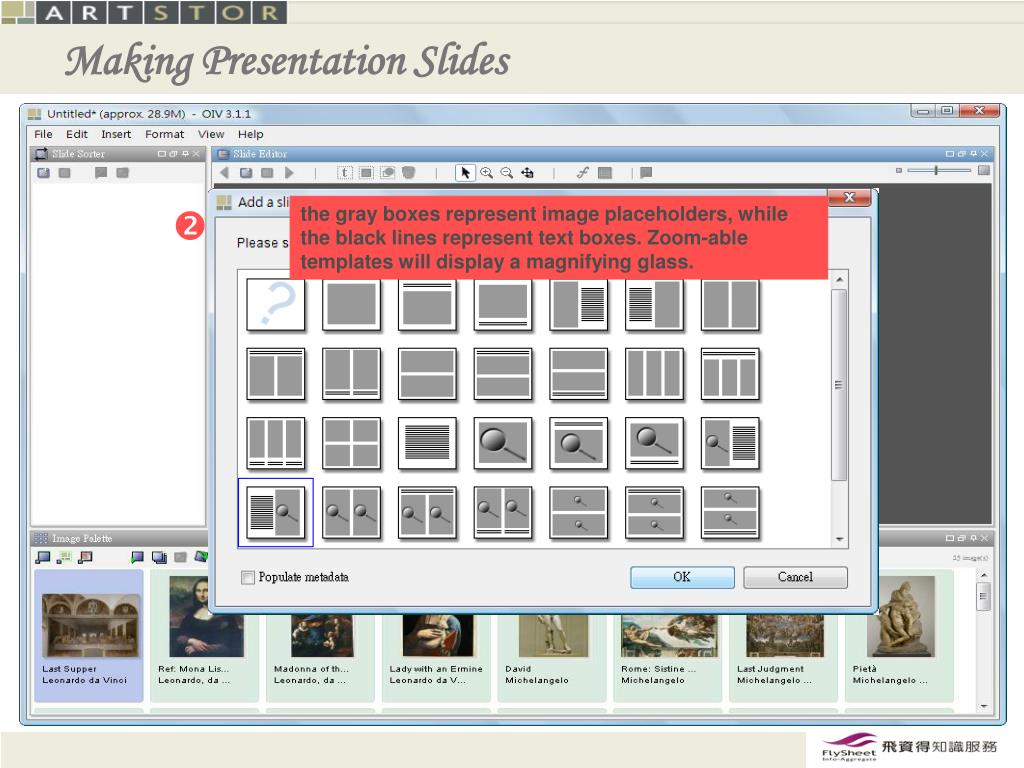Screen dimensions: 1024x768
Task: Select the David by Michelangelo thumbnail
Action: coord(551,656)
